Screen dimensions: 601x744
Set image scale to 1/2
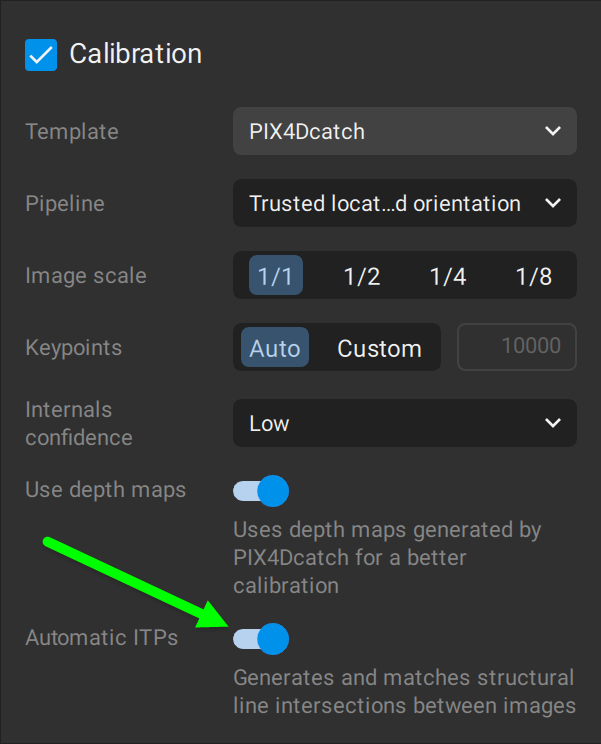(x=362, y=276)
